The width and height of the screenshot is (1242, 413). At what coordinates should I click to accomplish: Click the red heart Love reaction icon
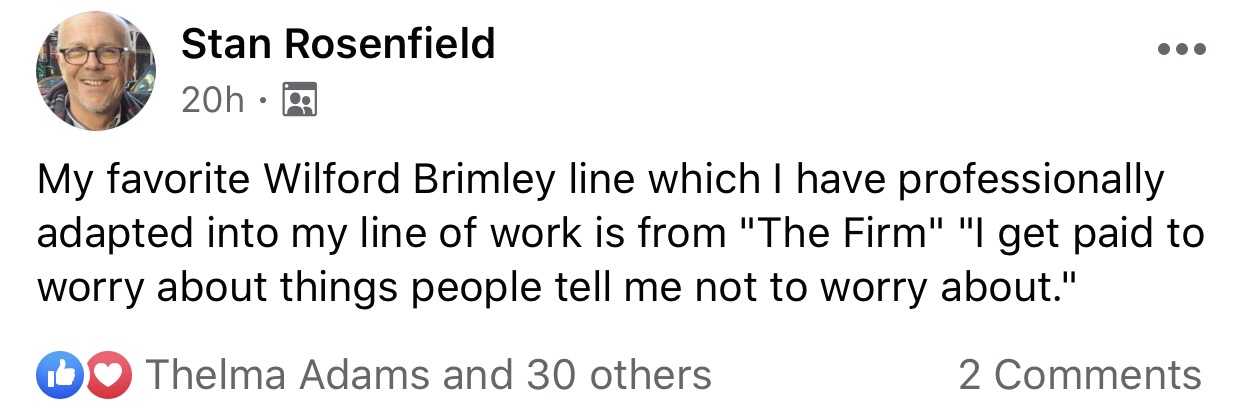click(111, 375)
